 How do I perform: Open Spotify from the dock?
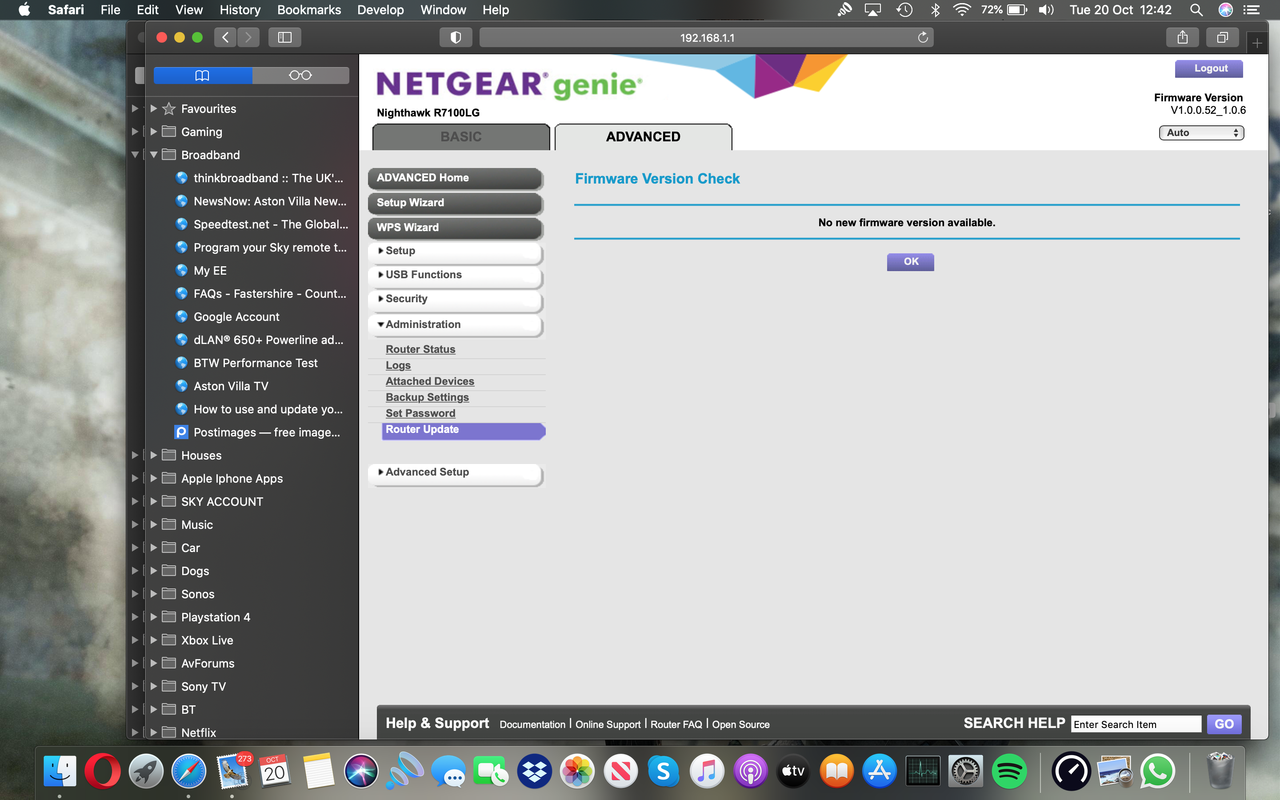1009,771
